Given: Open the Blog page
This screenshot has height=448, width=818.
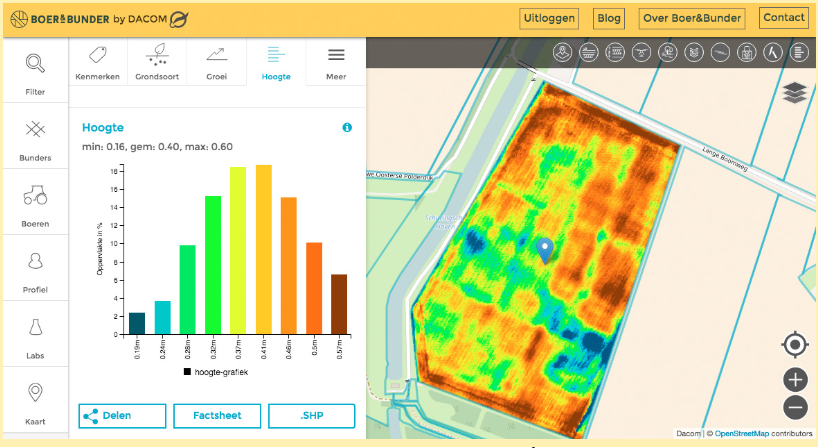Looking at the screenshot, I should 609,19.
